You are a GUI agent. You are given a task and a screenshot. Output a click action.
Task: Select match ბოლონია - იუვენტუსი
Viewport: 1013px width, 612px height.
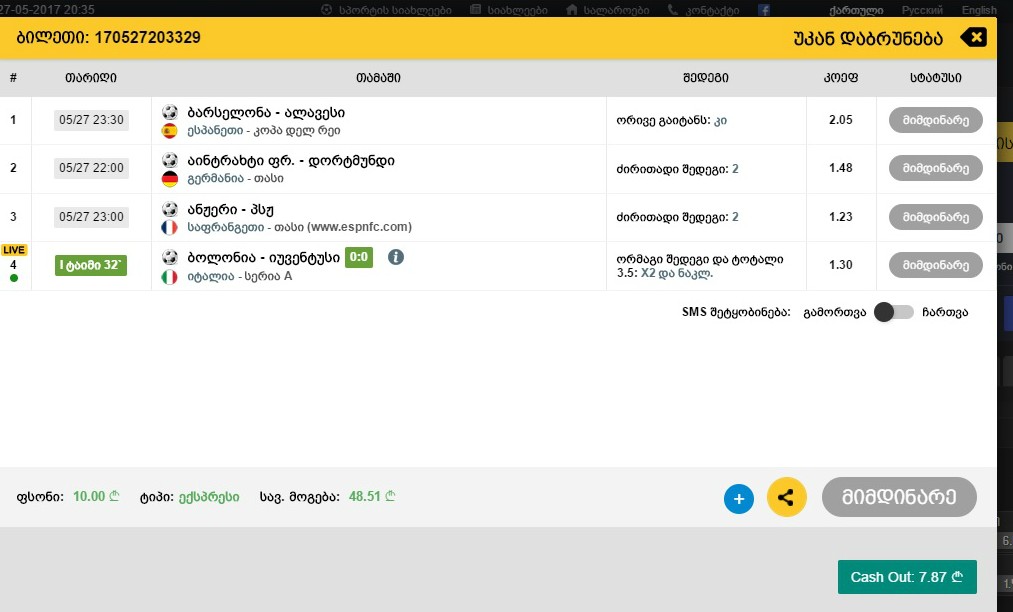pos(264,257)
